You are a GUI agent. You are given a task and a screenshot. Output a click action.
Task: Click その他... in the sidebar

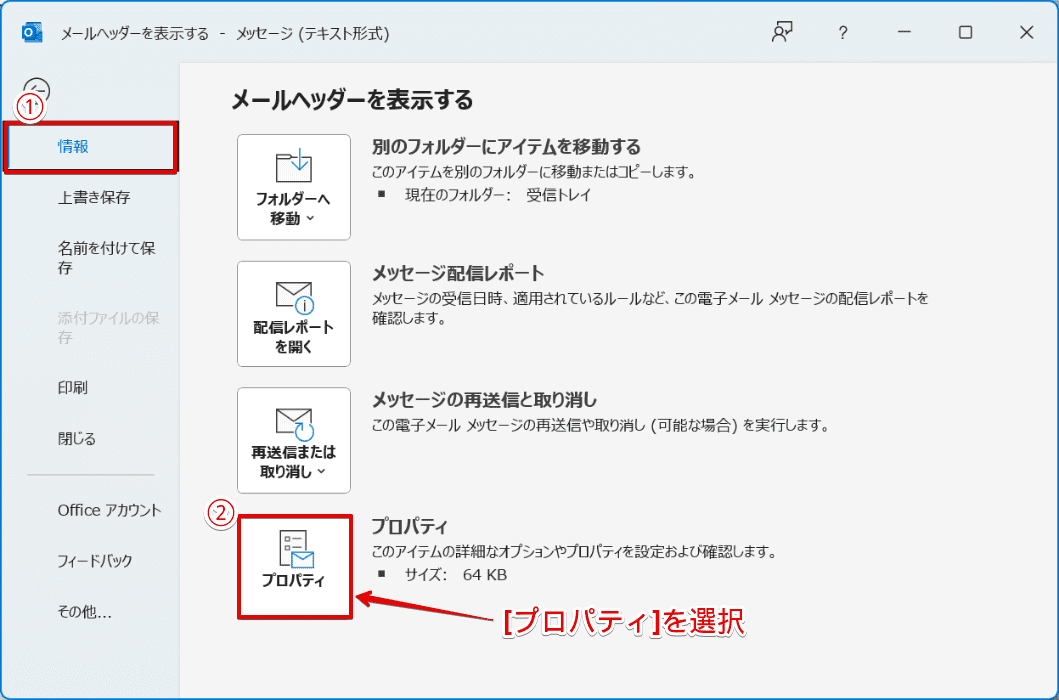point(84,612)
